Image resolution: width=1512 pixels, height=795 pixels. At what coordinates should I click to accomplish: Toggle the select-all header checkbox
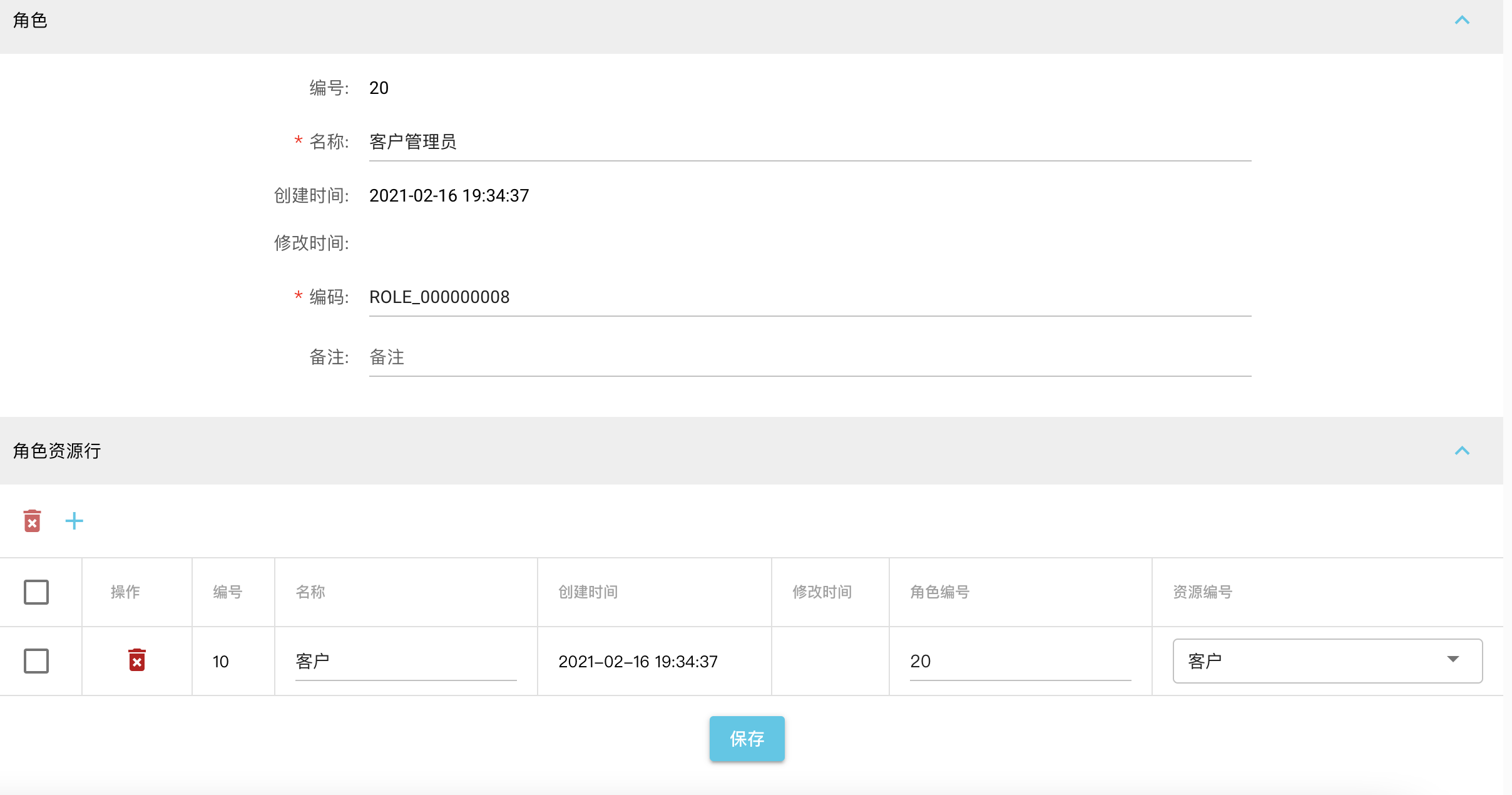pos(36,592)
